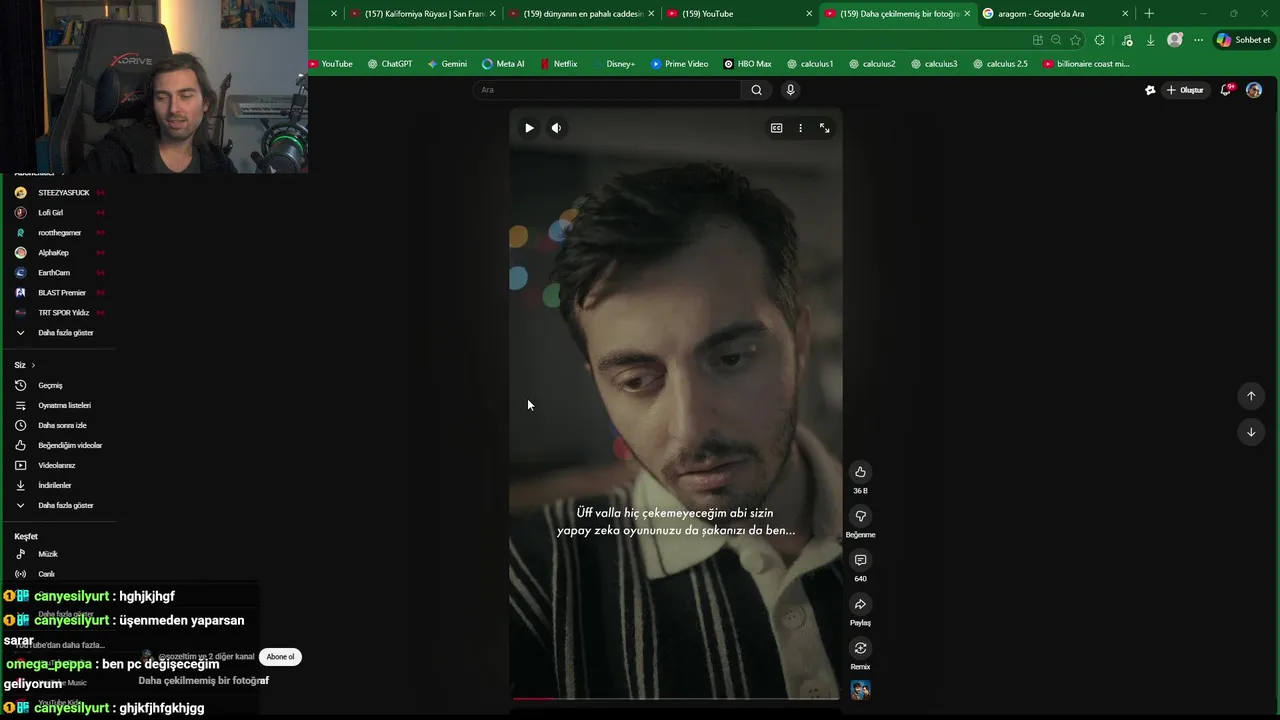Open Videolarınız
The image size is (1280, 720).
[x=58, y=465]
